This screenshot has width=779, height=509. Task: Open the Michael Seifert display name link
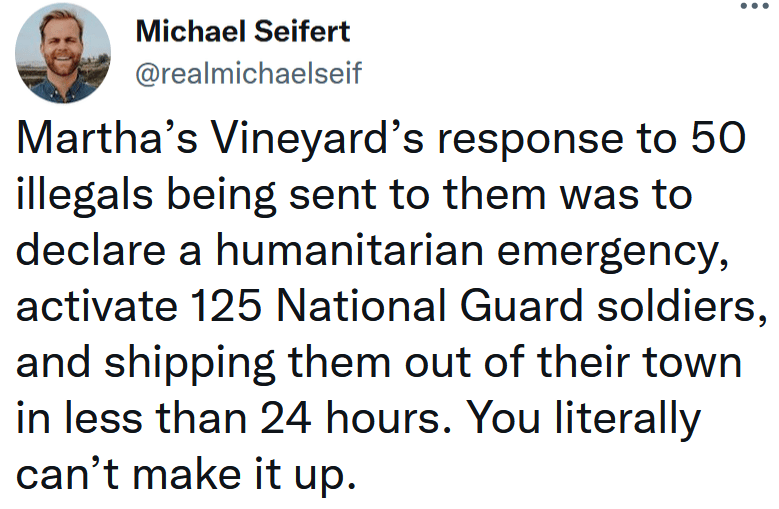(243, 31)
